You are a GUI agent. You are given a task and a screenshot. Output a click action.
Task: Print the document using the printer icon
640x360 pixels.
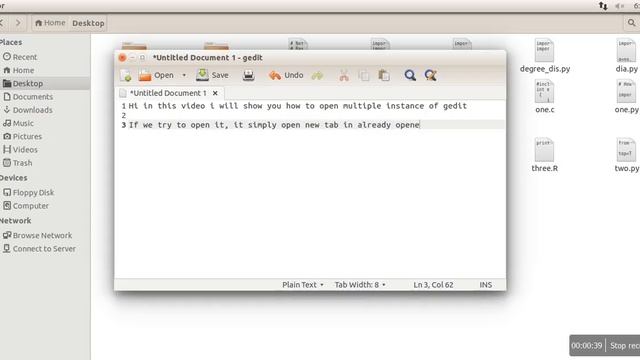(x=249, y=75)
